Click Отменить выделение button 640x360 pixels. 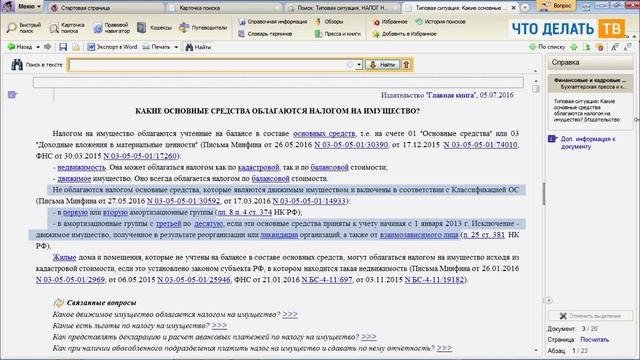[x=590, y=316]
